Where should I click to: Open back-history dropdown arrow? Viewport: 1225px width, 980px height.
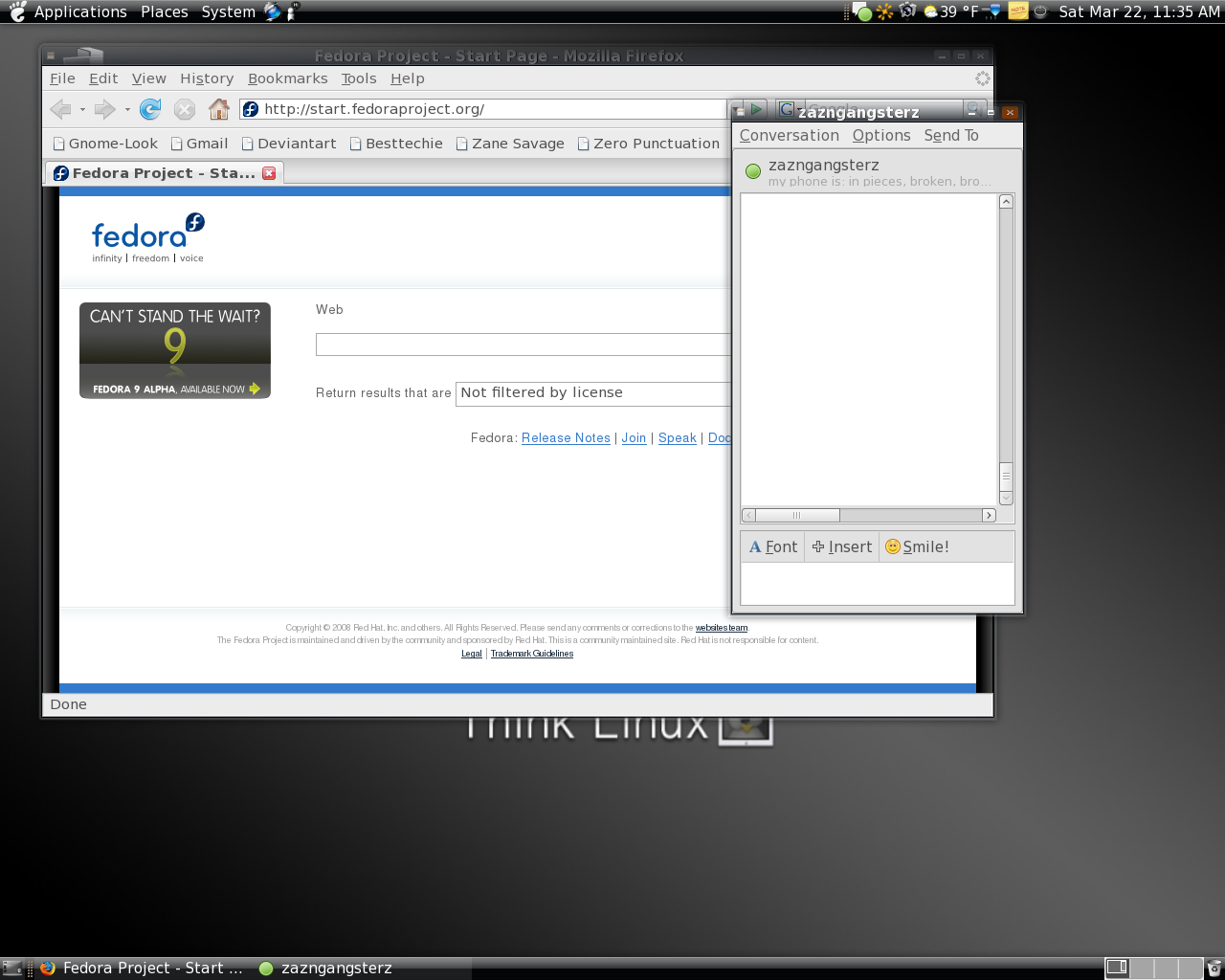(82, 110)
